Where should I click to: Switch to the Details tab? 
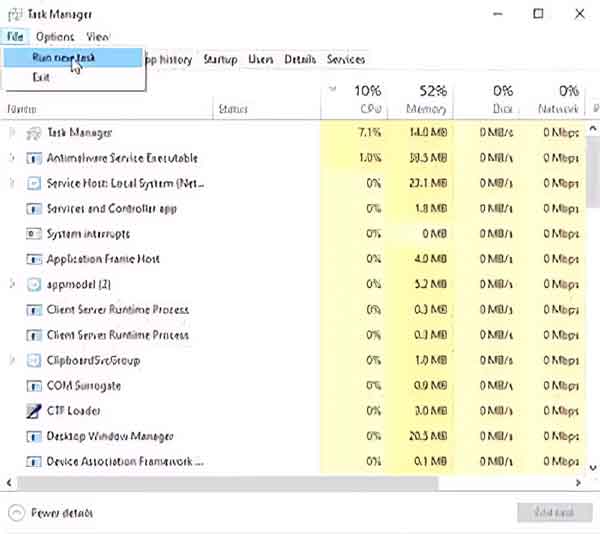pyautogui.click(x=300, y=60)
